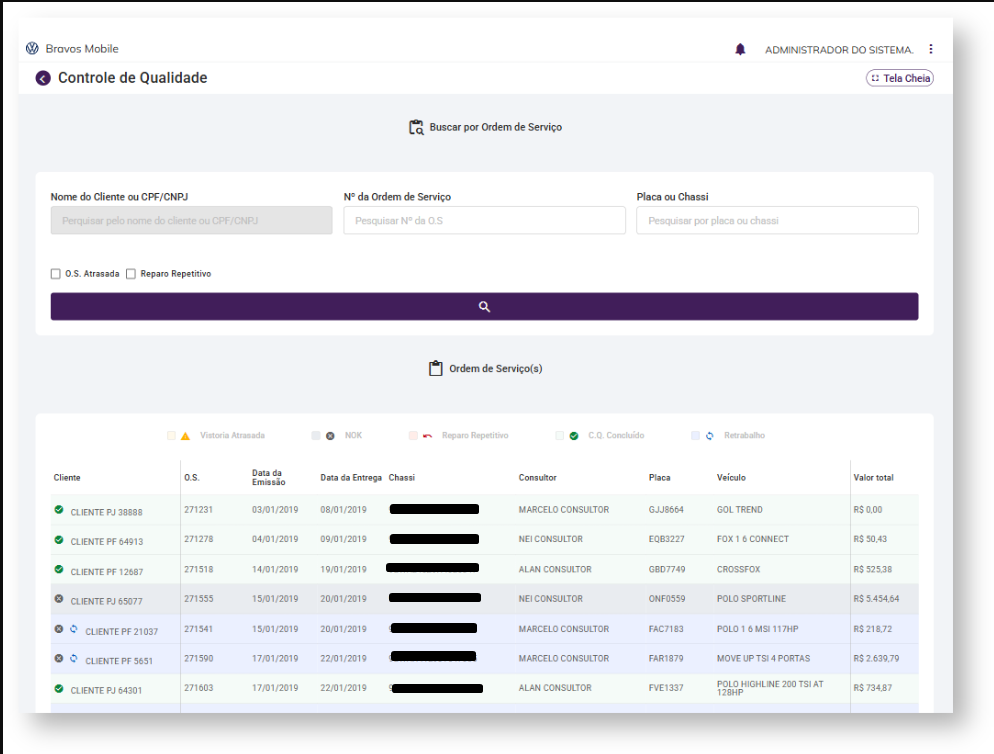Click vehicle CROSSFOX cell
Image resolution: width=994 pixels, height=754 pixels.
point(739,569)
